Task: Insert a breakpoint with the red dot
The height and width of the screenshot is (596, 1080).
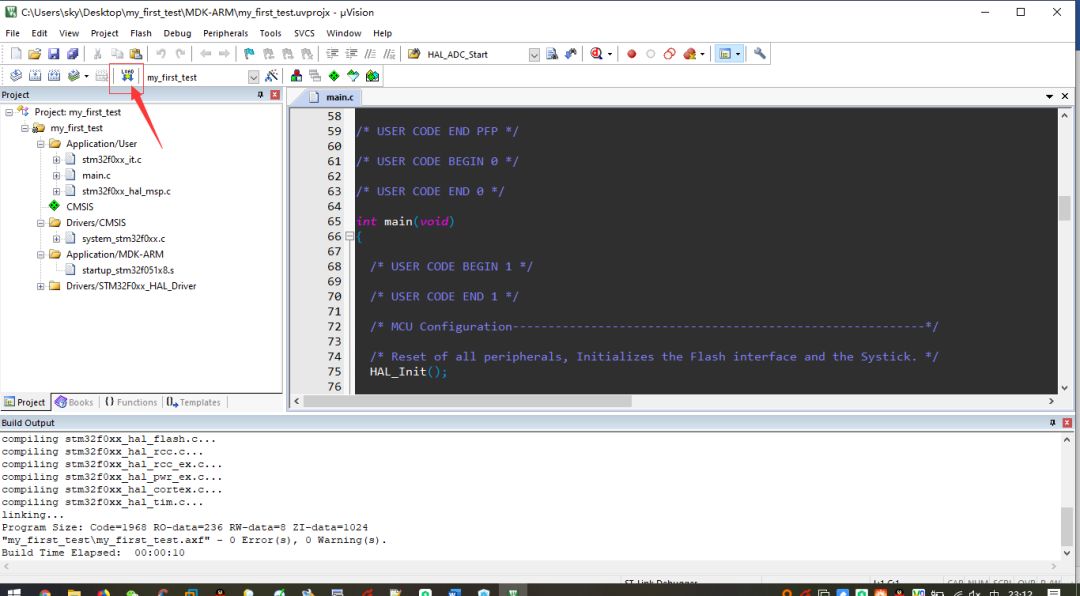Action: [x=631, y=54]
